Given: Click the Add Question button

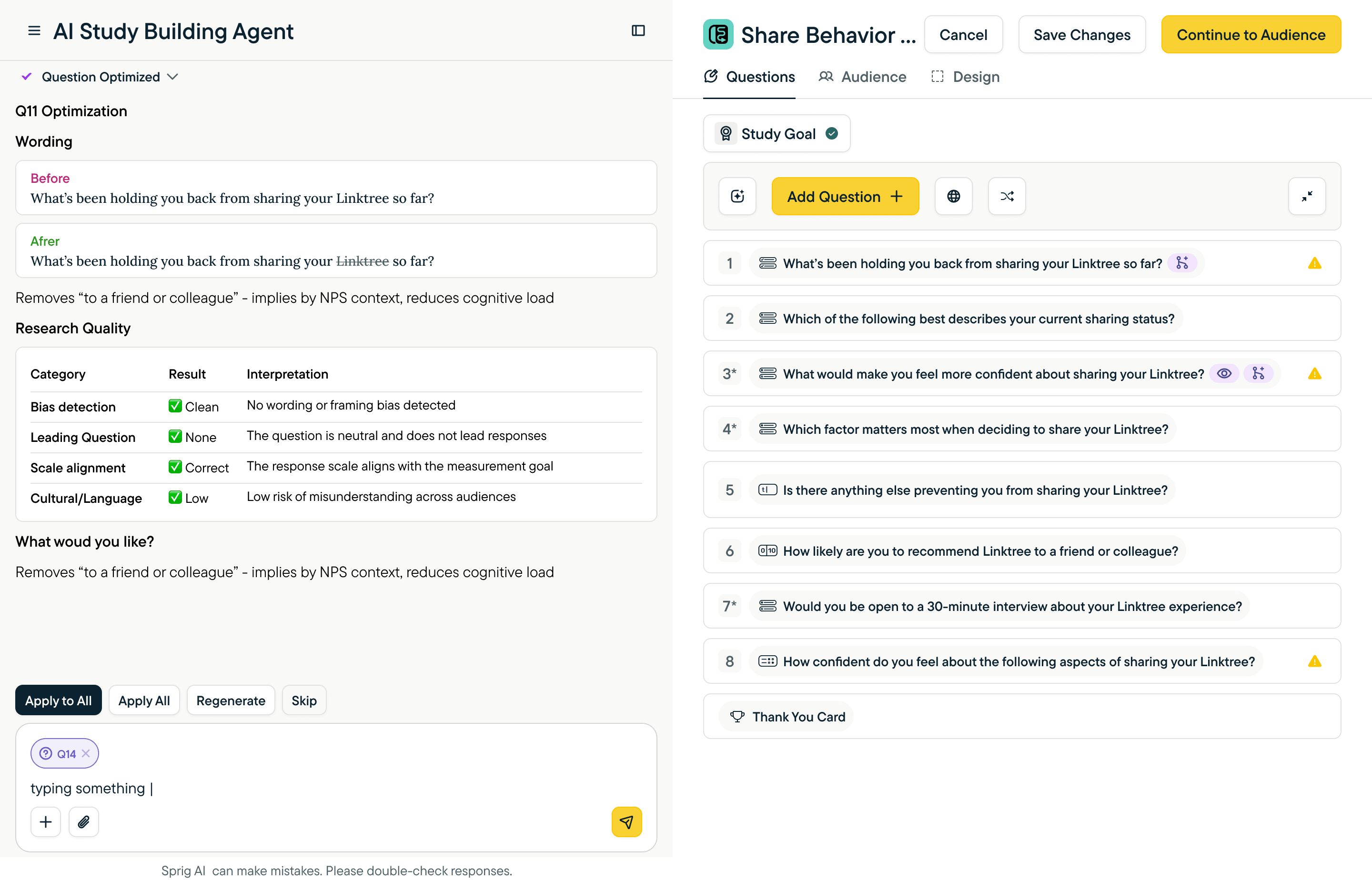Looking at the screenshot, I should 845,196.
